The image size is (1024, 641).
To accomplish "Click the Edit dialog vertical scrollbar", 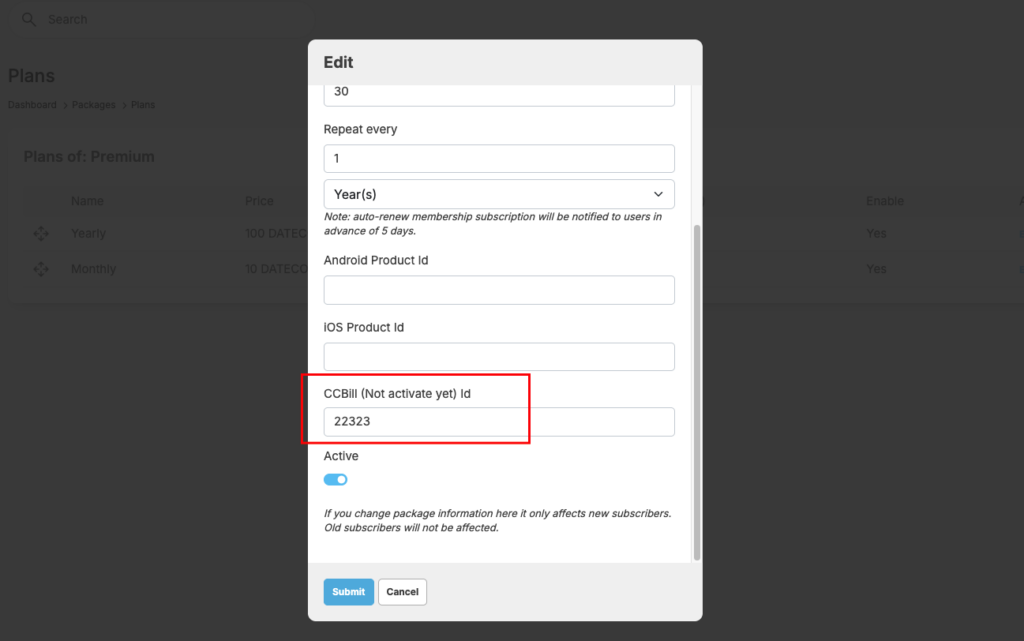I will coord(697,390).
